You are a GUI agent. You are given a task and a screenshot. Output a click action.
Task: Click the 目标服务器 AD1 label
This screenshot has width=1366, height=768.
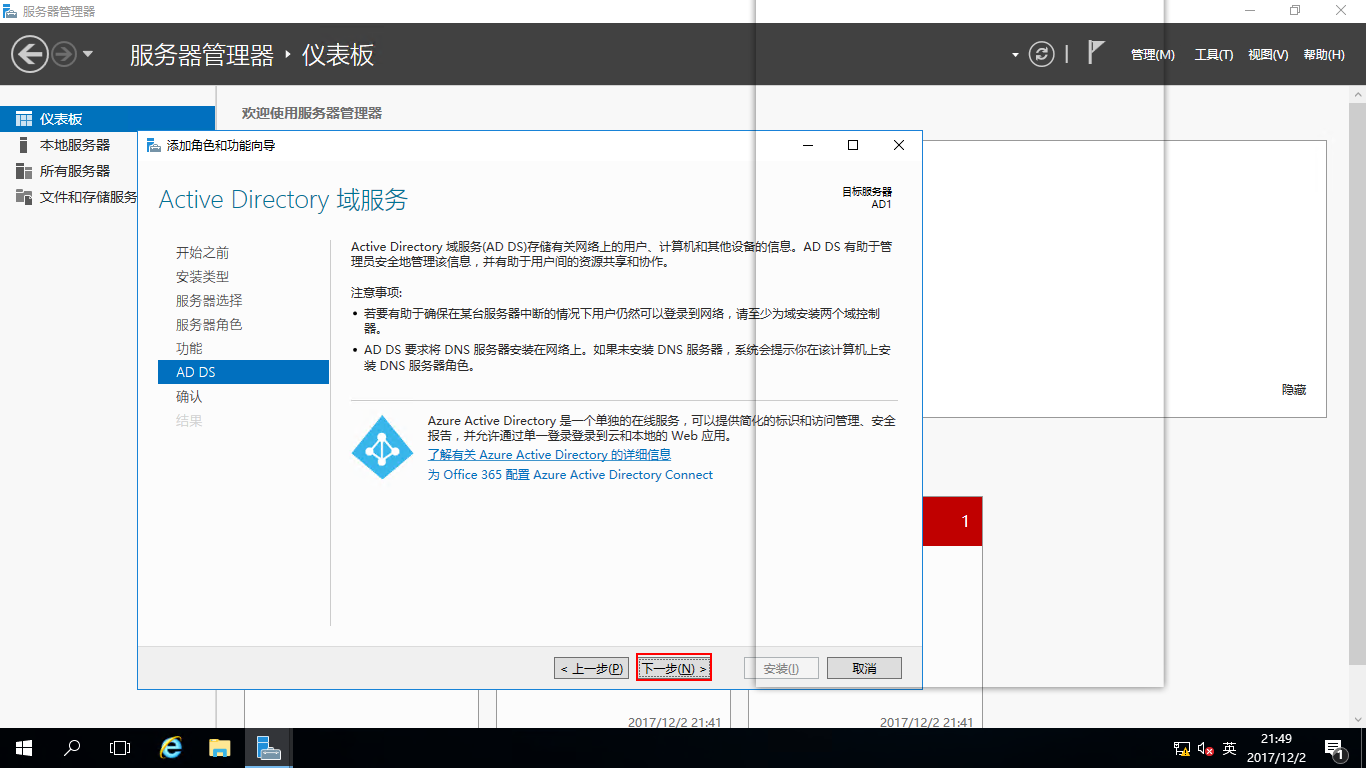click(x=867, y=197)
